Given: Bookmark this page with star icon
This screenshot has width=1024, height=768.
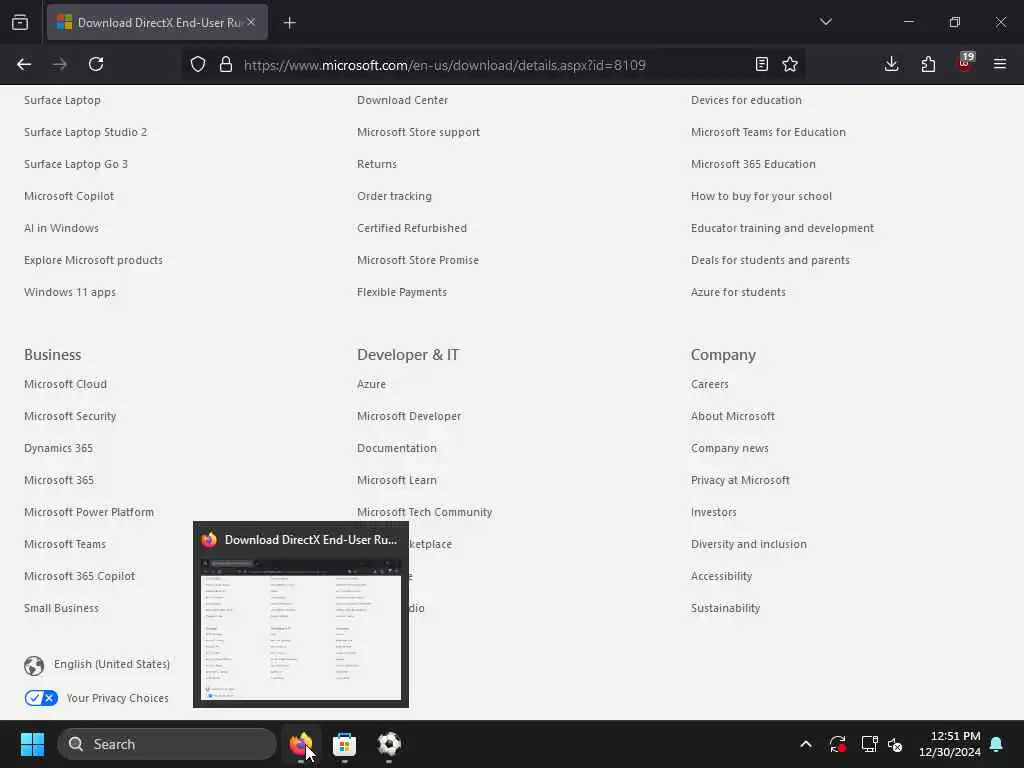Looking at the screenshot, I should [790, 64].
